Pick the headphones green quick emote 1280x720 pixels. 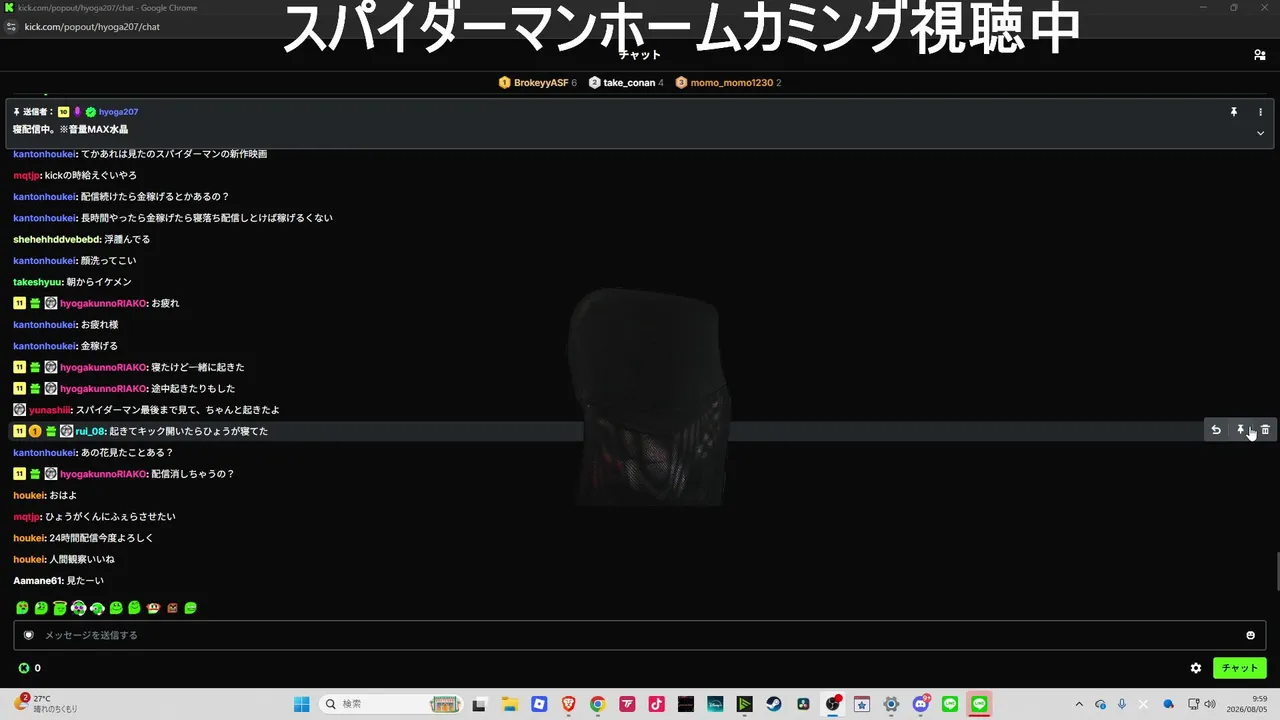click(78, 608)
